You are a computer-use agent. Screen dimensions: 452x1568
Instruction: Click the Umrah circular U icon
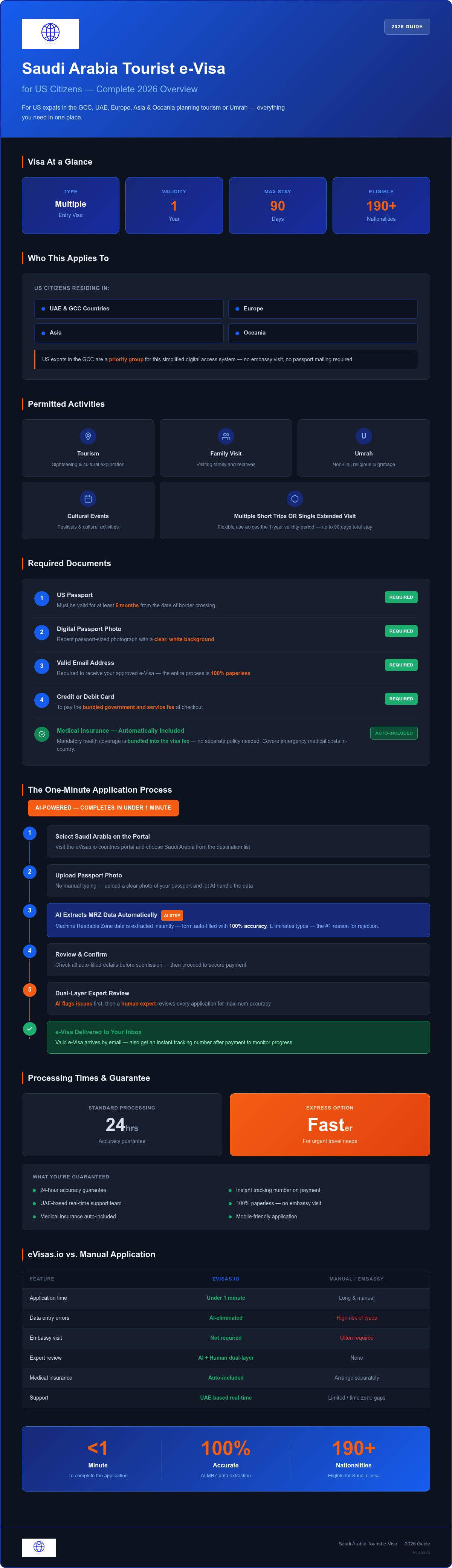click(364, 436)
